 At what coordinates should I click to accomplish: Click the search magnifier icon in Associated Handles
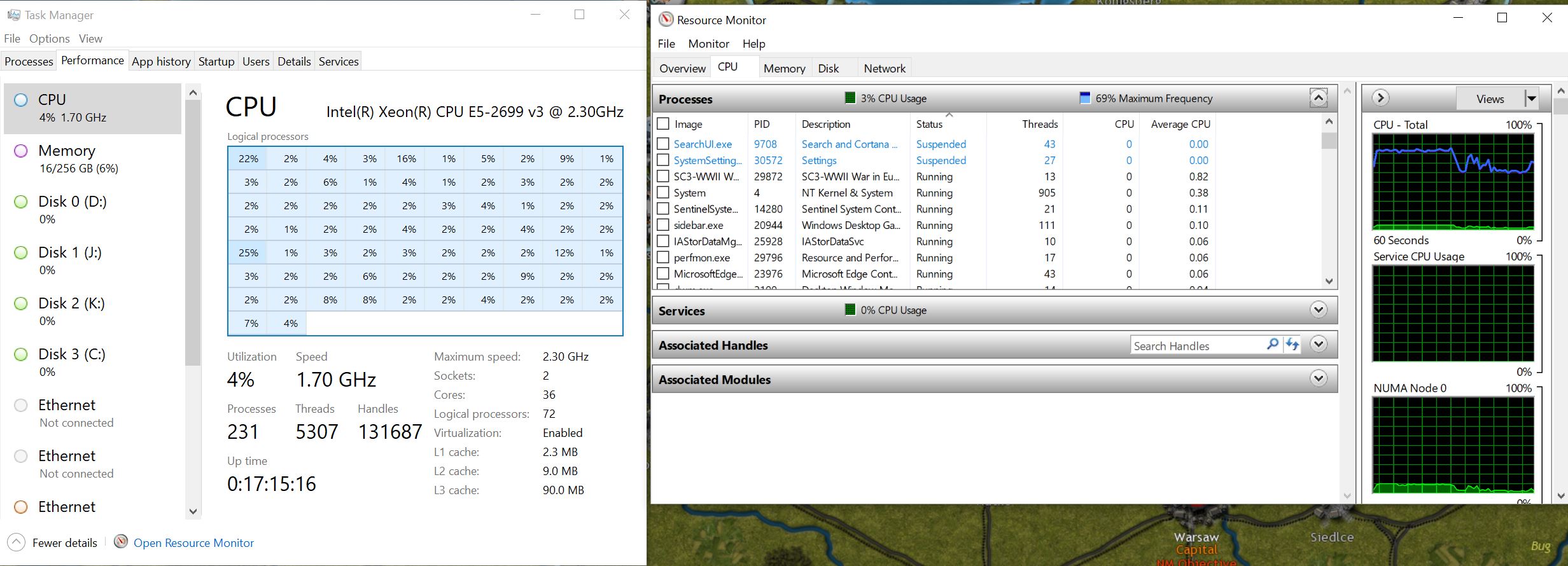(x=1273, y=345)
